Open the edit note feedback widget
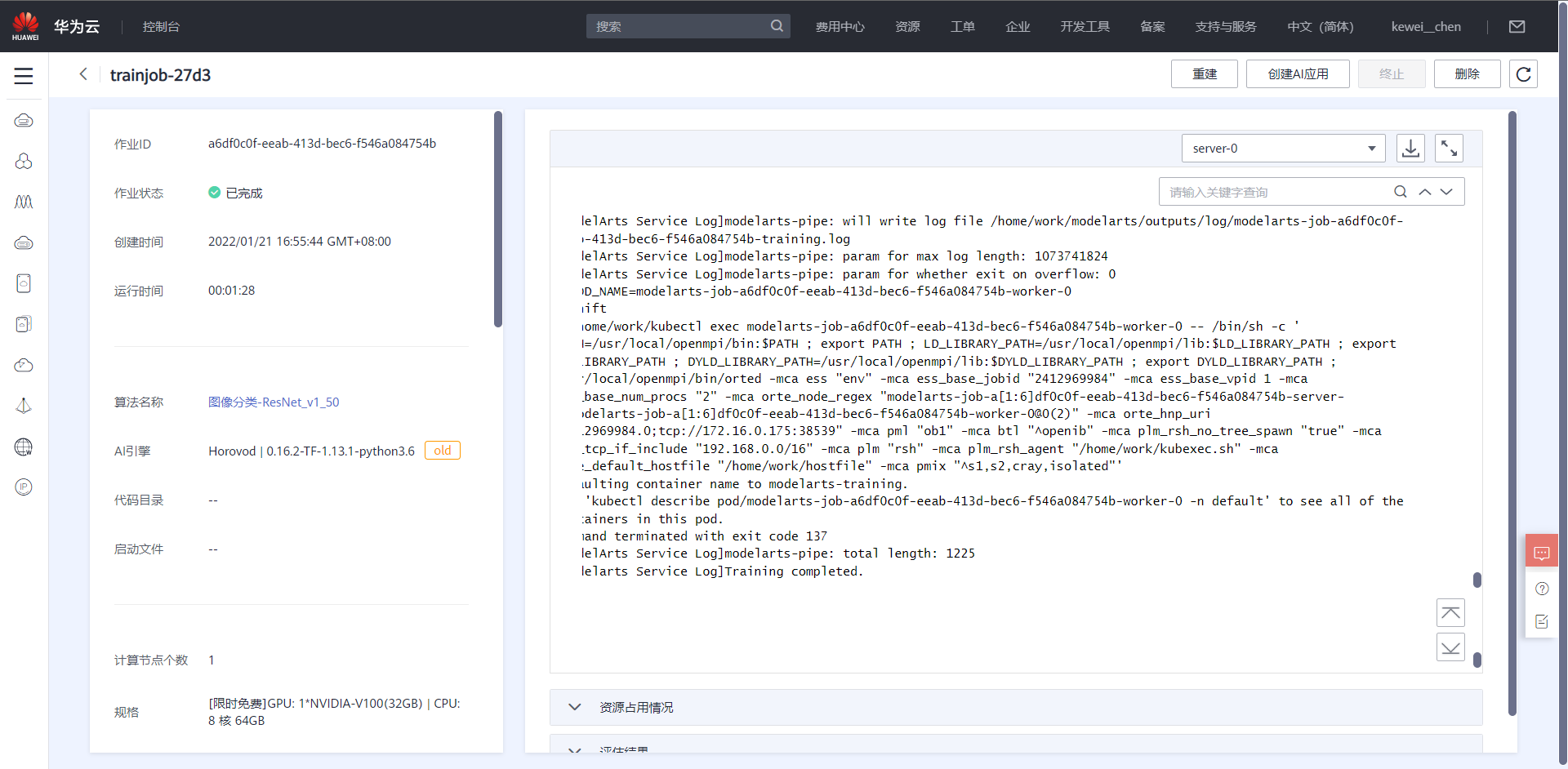 (1542, 622)
